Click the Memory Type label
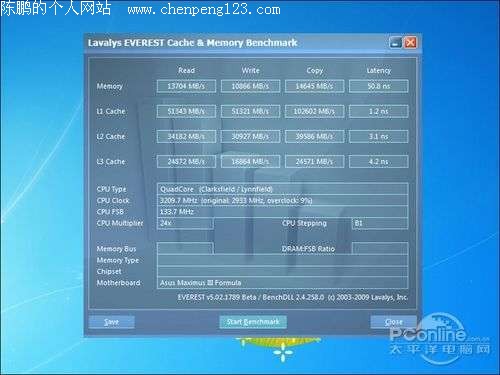The height and width of the screenshot is (375, 500). click(x=118, y=260)
